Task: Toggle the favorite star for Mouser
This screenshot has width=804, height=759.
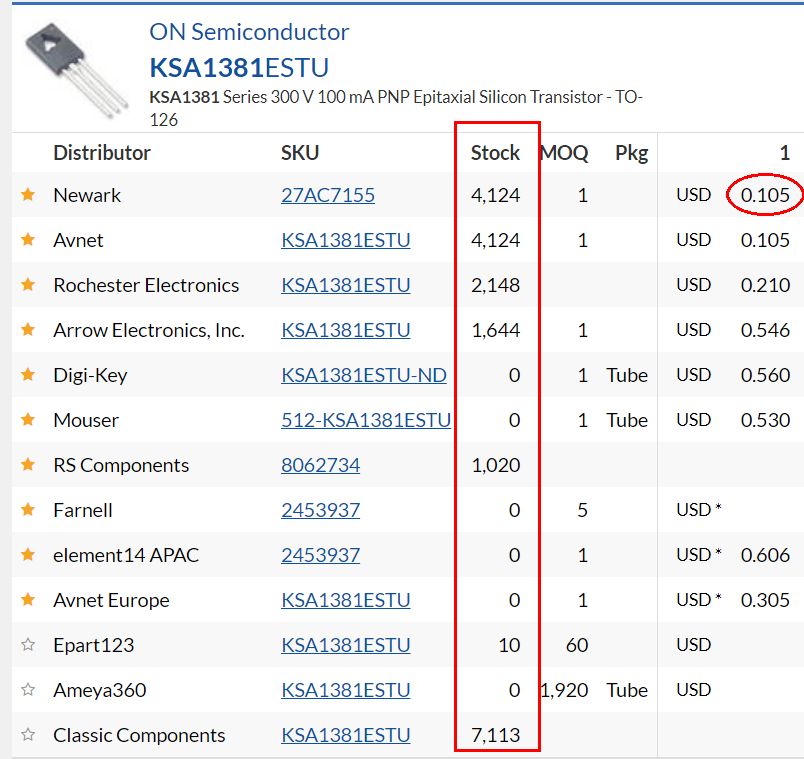Action: click(x=28, y=420)
